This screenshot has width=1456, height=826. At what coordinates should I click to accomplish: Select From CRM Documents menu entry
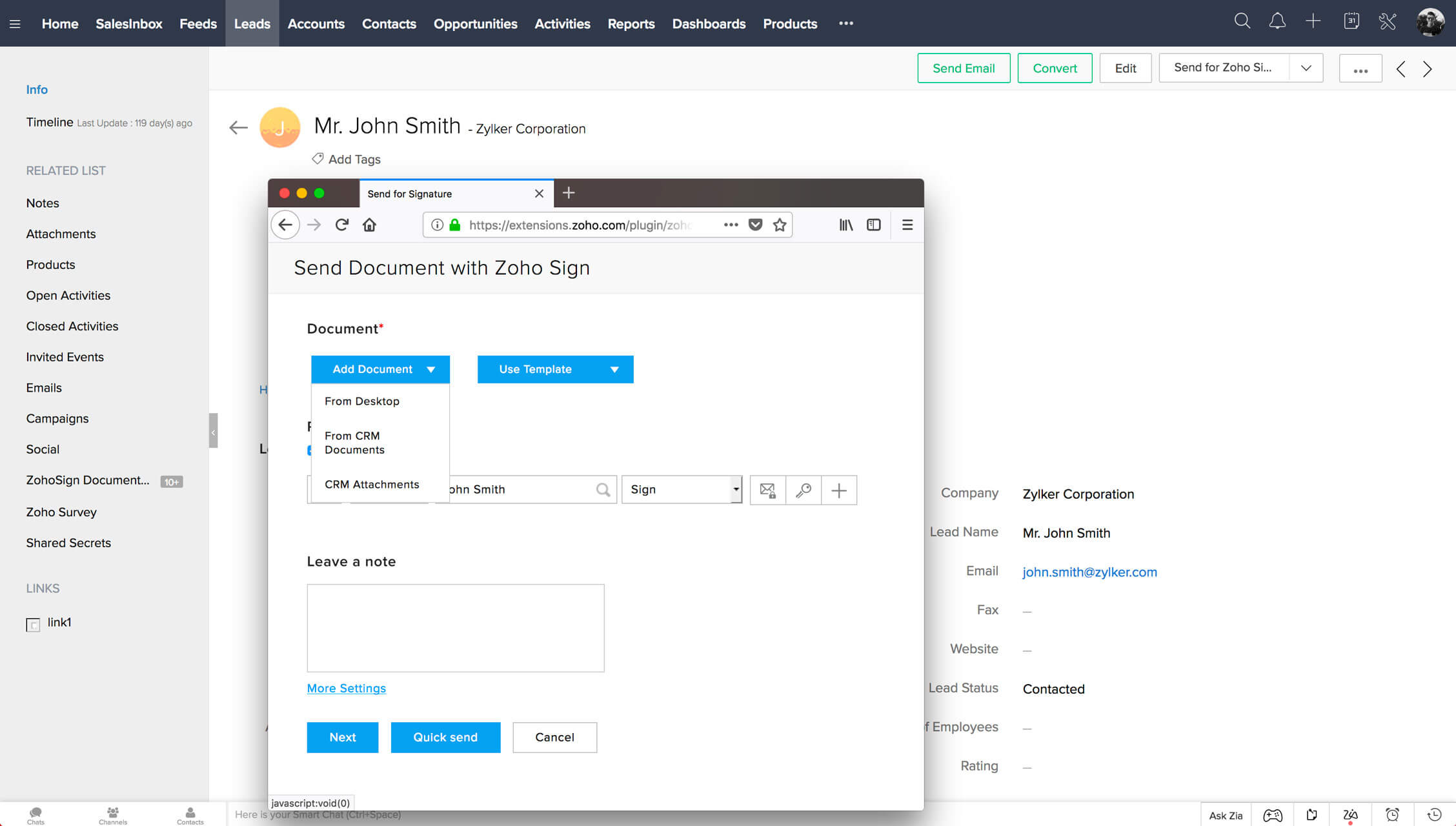(x=354, y=443)
